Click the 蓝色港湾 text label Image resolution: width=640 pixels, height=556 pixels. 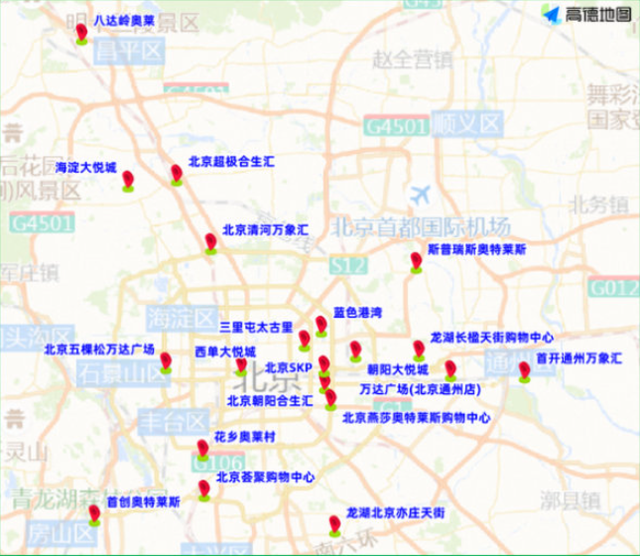click(358, 312)
